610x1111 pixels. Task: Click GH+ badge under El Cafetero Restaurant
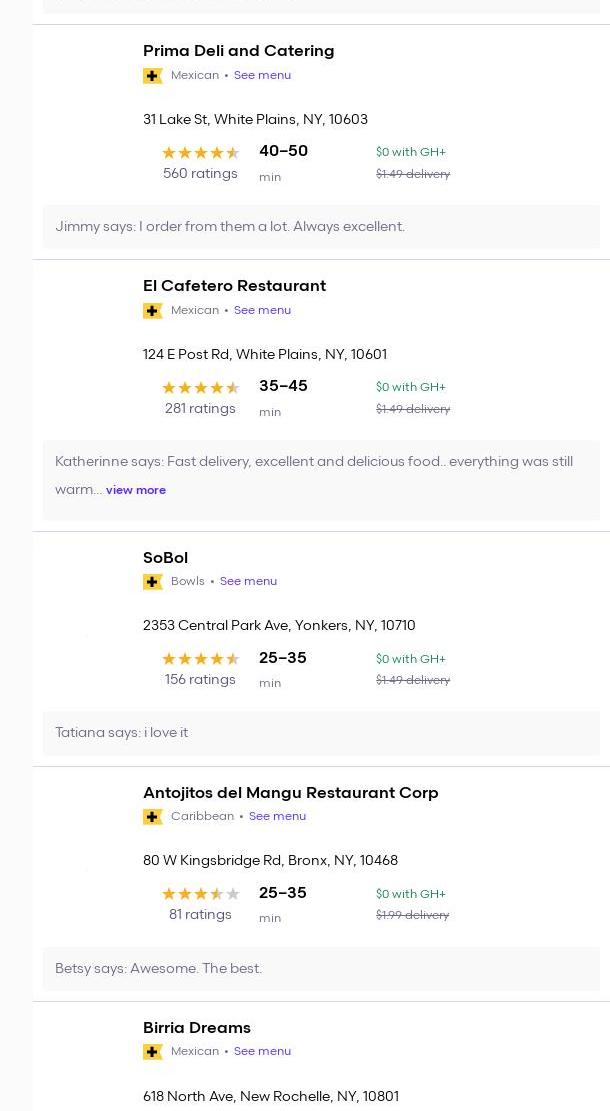tap(153, 311)
